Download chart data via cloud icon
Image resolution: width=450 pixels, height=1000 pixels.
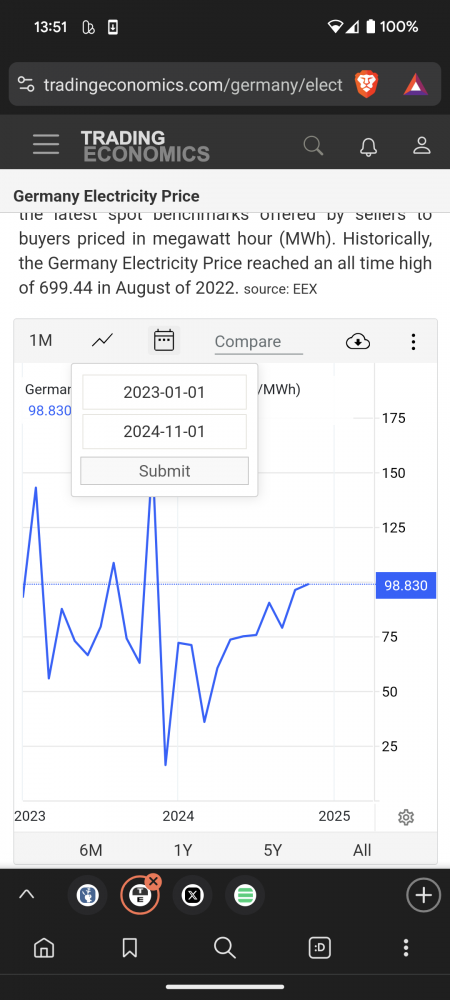(x=358, y=341)
